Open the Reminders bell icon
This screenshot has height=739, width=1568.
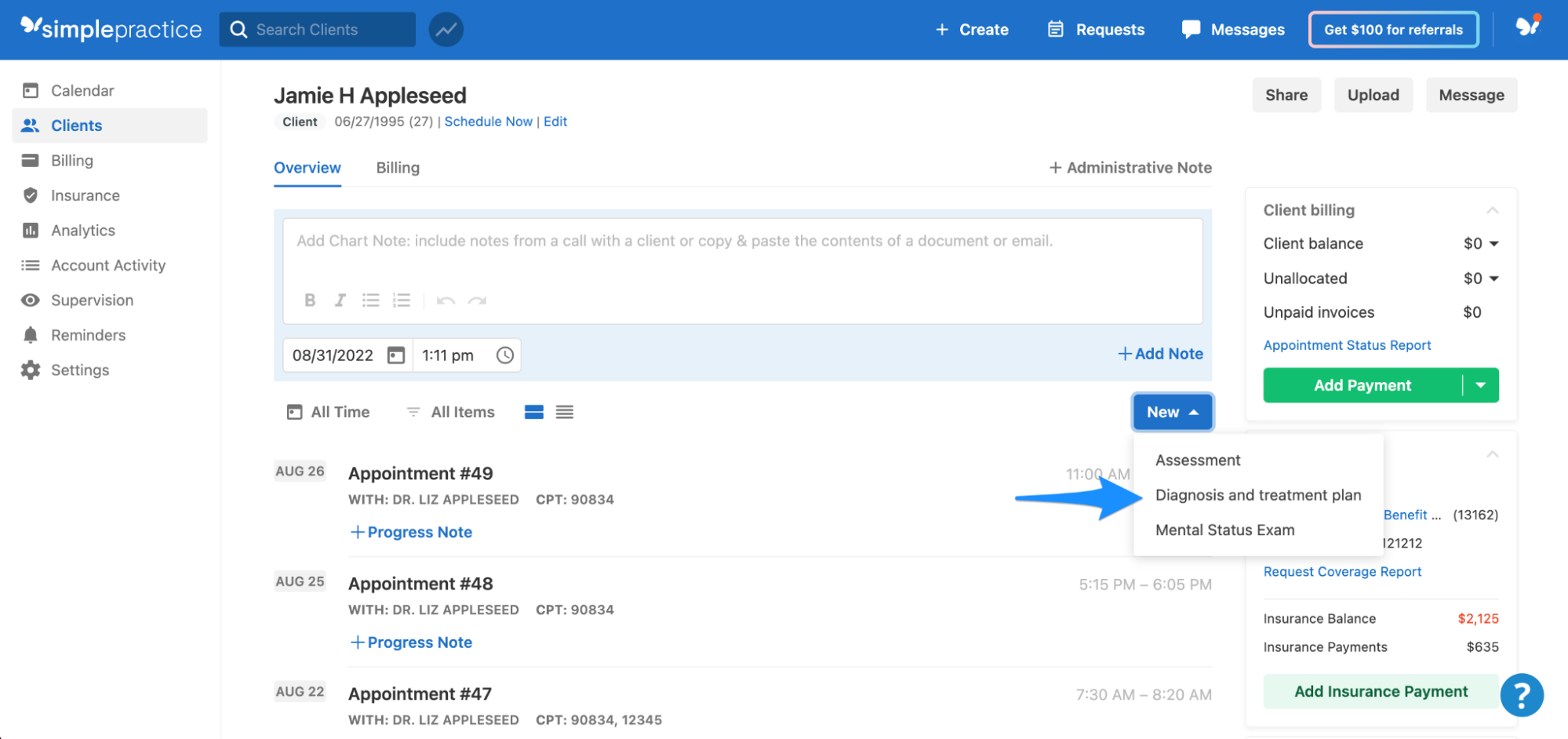click(x=30, y=335)
